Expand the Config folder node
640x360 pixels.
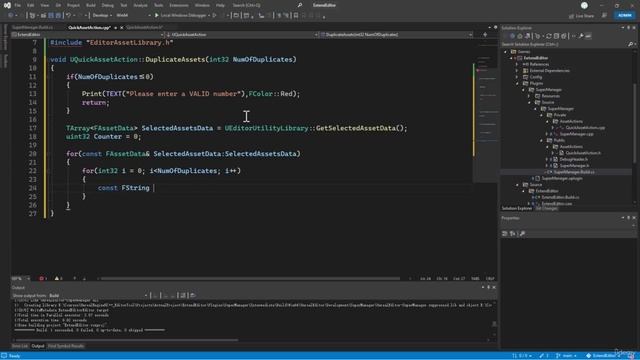pos(517,77)
